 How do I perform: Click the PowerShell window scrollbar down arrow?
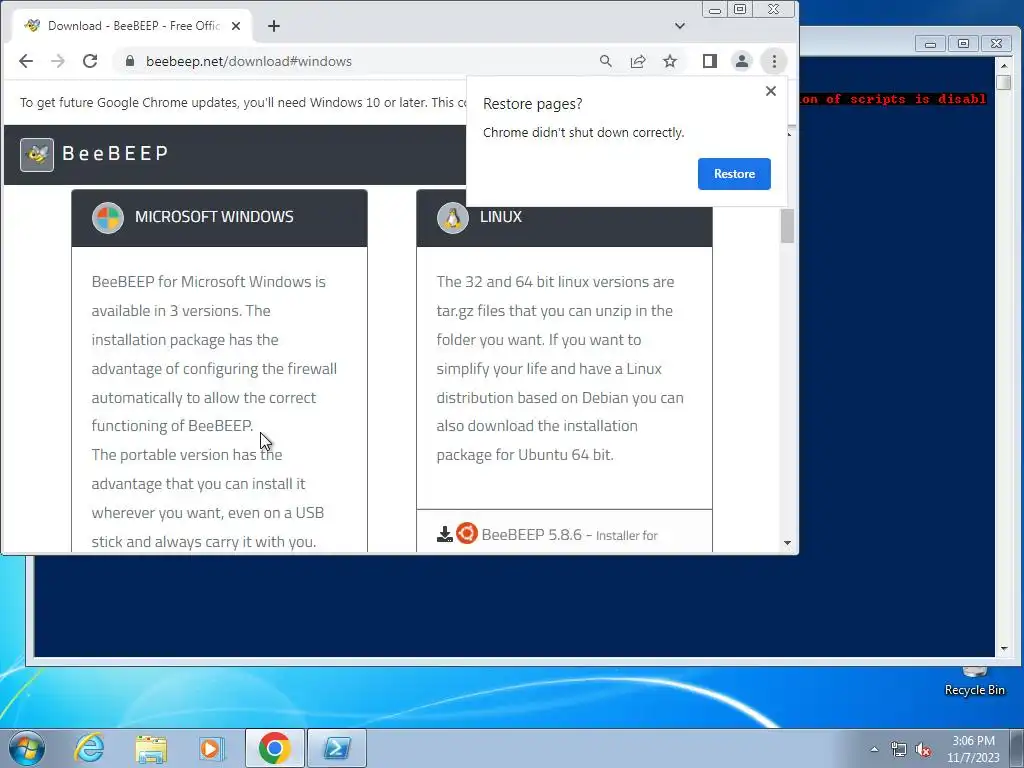(x=1004, y=648)
